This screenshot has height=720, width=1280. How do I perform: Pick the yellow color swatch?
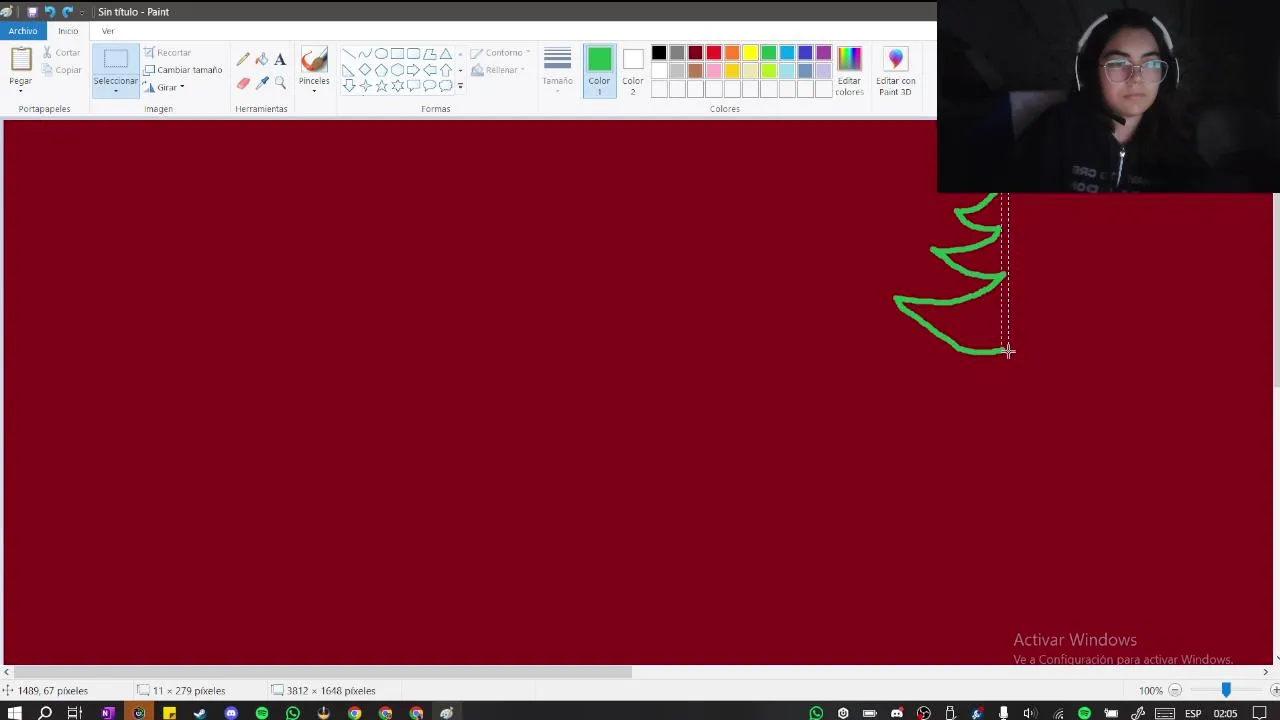coord(750,53)
